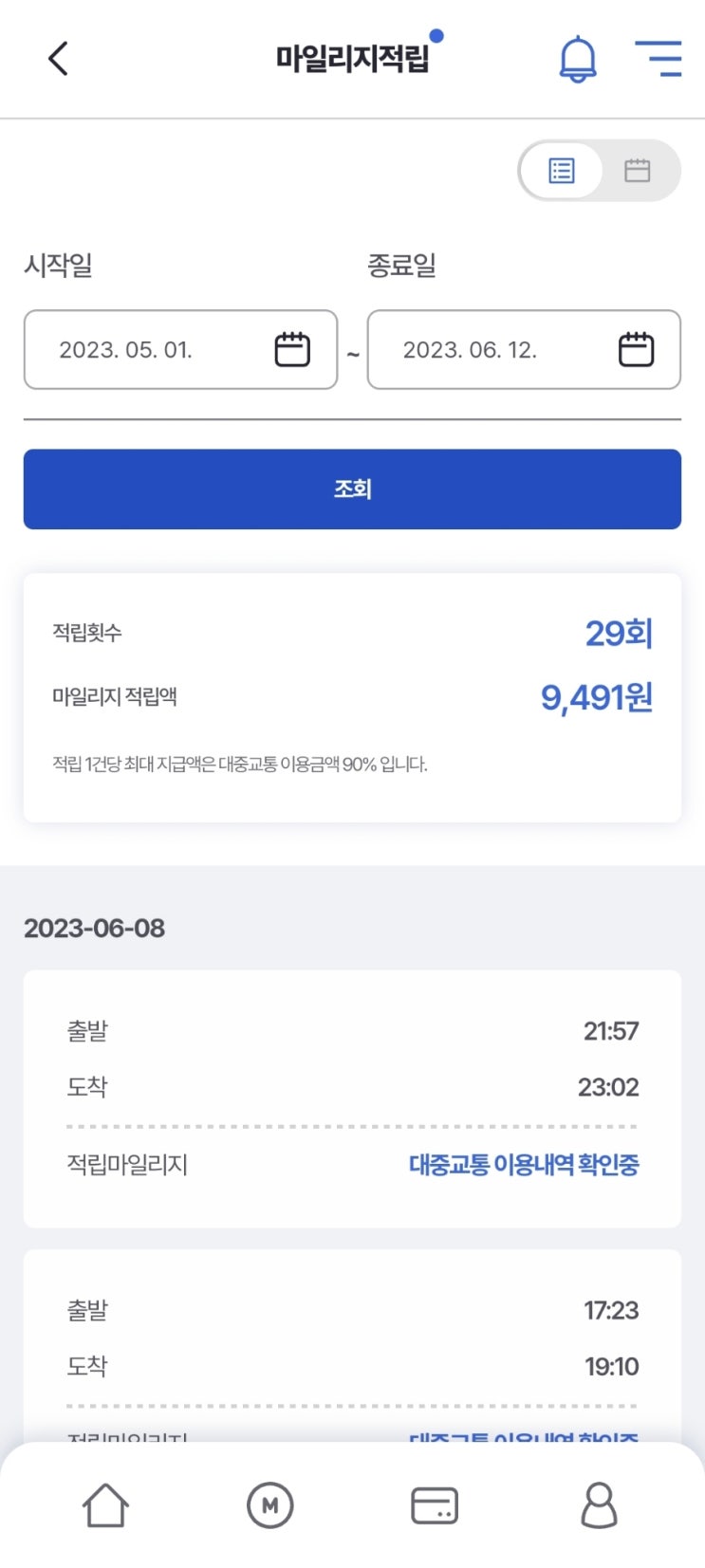Open notifications bell icon
Viewport: 705px width, 1568px height.
coord(577,59)
